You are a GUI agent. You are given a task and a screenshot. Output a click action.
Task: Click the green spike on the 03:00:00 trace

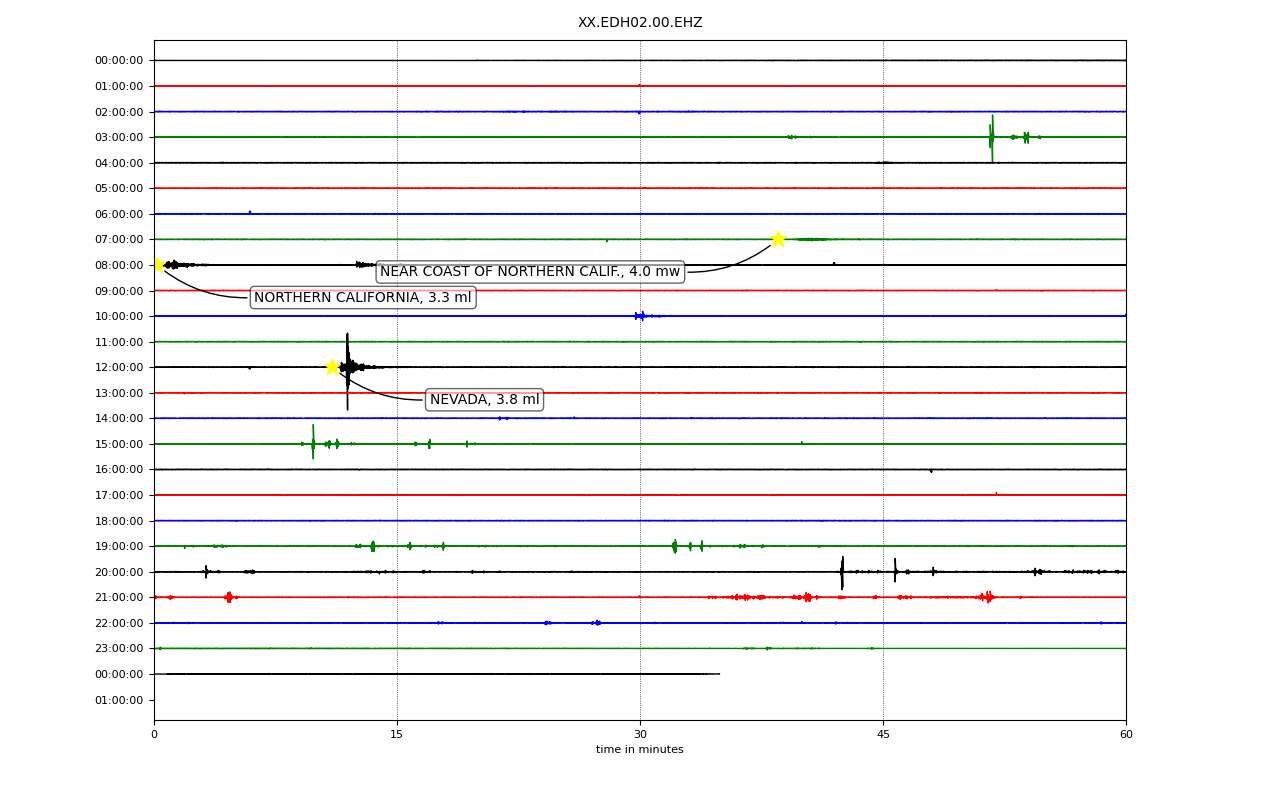click(x=992, y=138)
